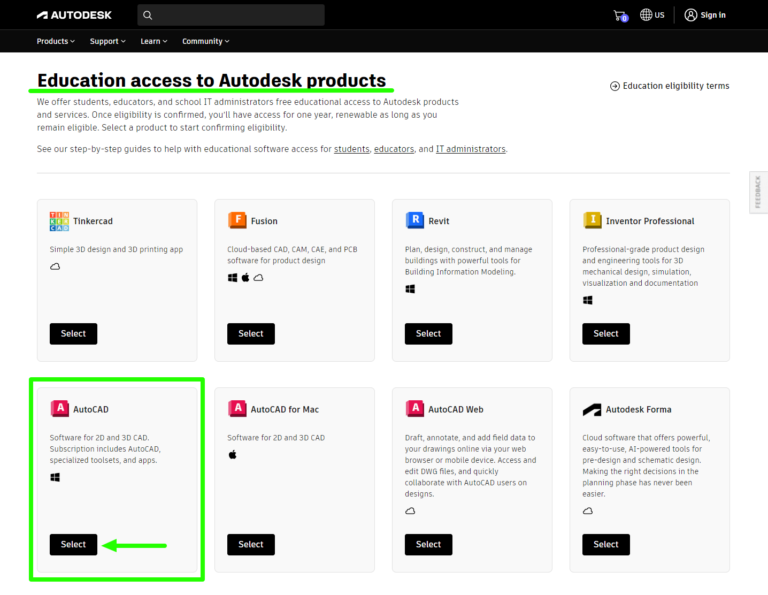Select the Fusion product
The width and height of the screenshot is (768, 595).
coord(251,333)
